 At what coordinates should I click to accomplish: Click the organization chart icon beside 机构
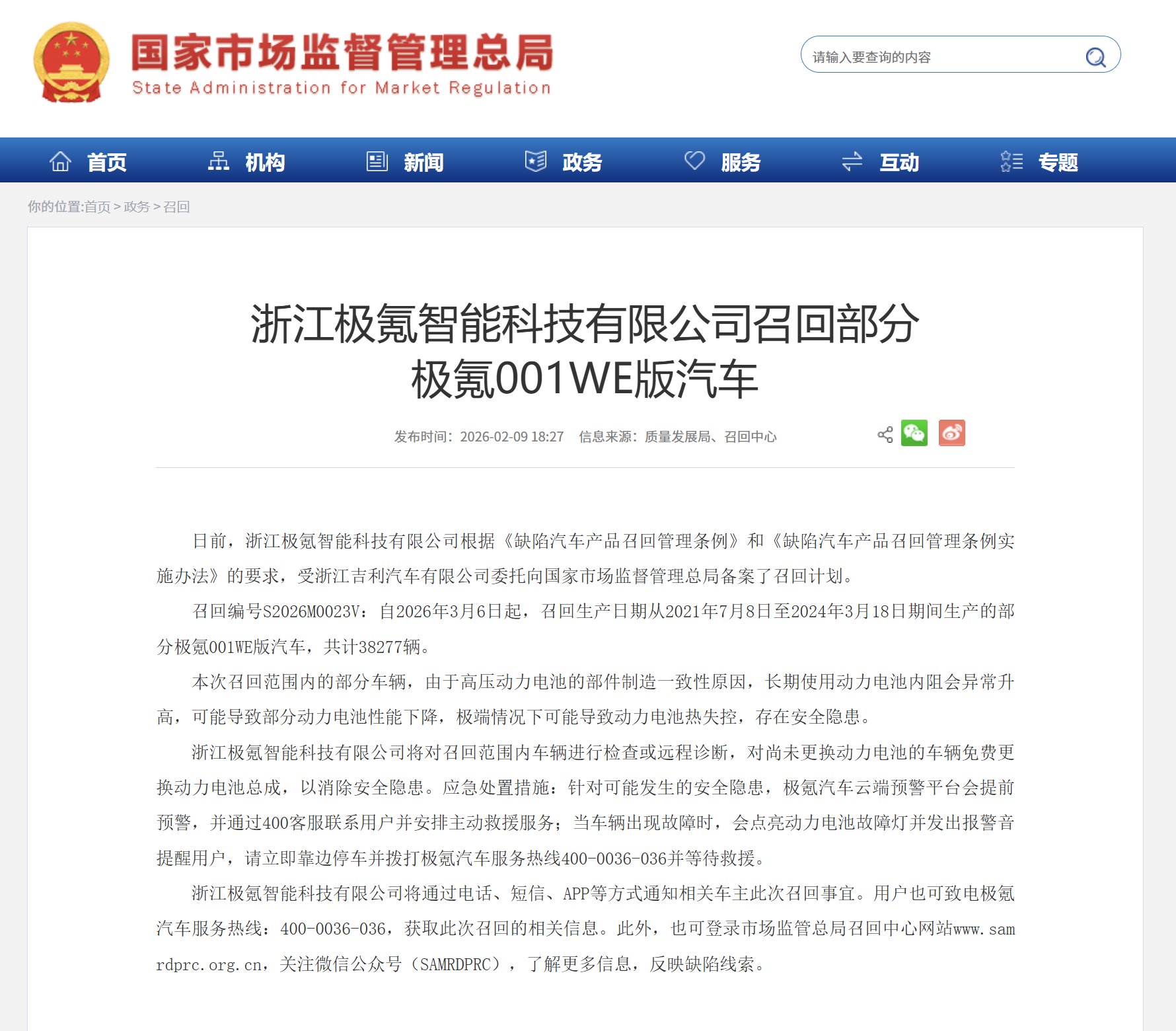coord(219,161)
